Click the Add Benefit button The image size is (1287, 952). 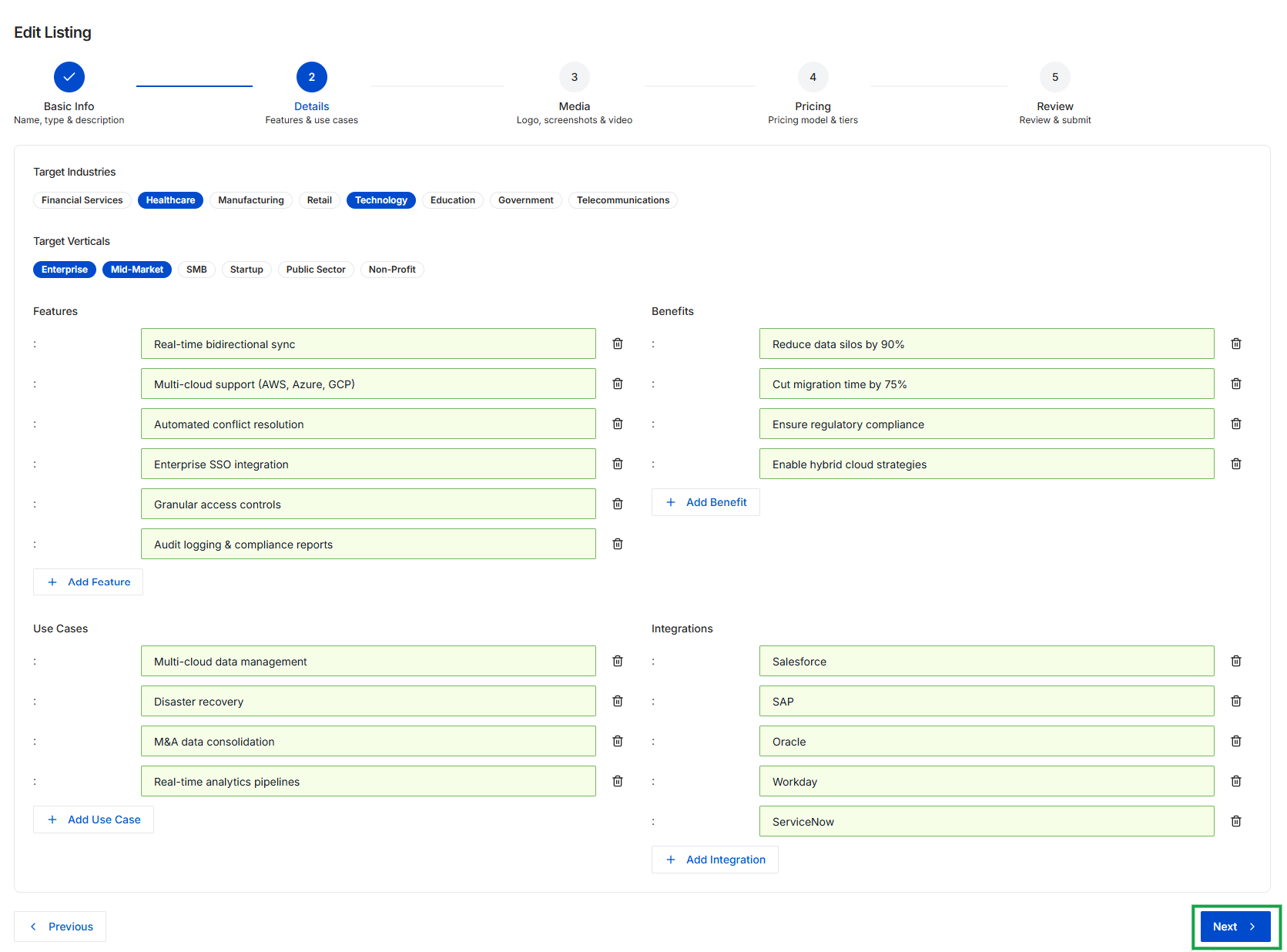pyautogui.click(x=706, y=502)
